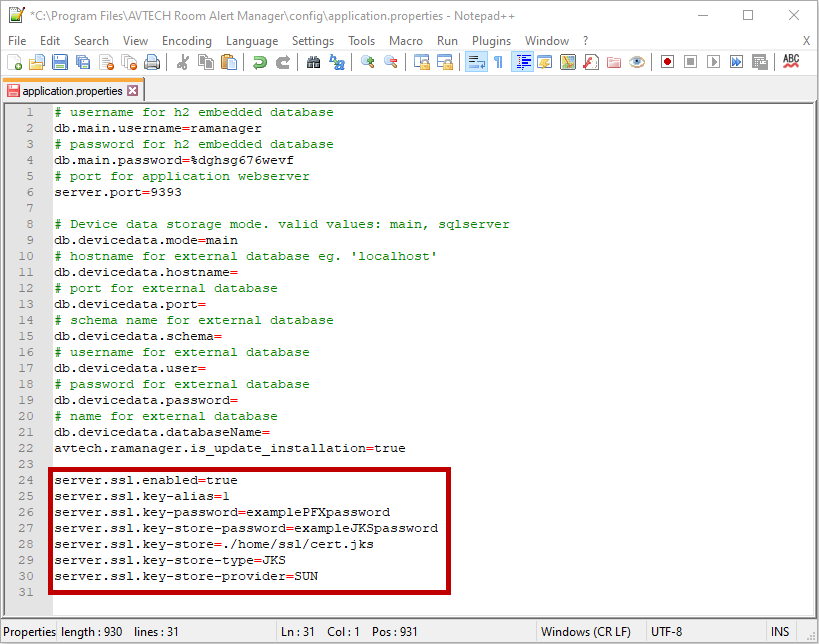Expand the Settings menu
This screenshot has height=644, width=819.
[x=313, y=41]
